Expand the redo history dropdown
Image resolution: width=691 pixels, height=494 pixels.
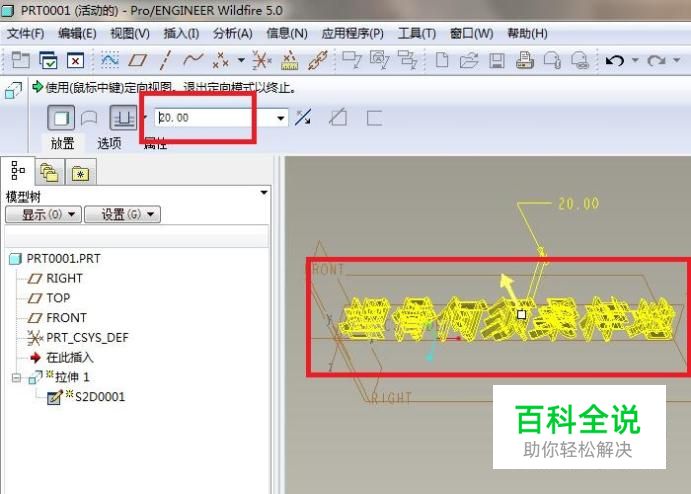pyautogui.click(x=676, y=60)
